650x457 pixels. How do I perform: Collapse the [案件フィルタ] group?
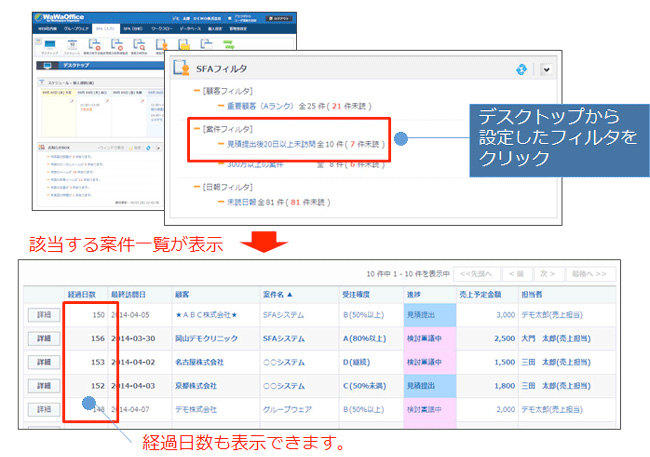click(198, 130)
